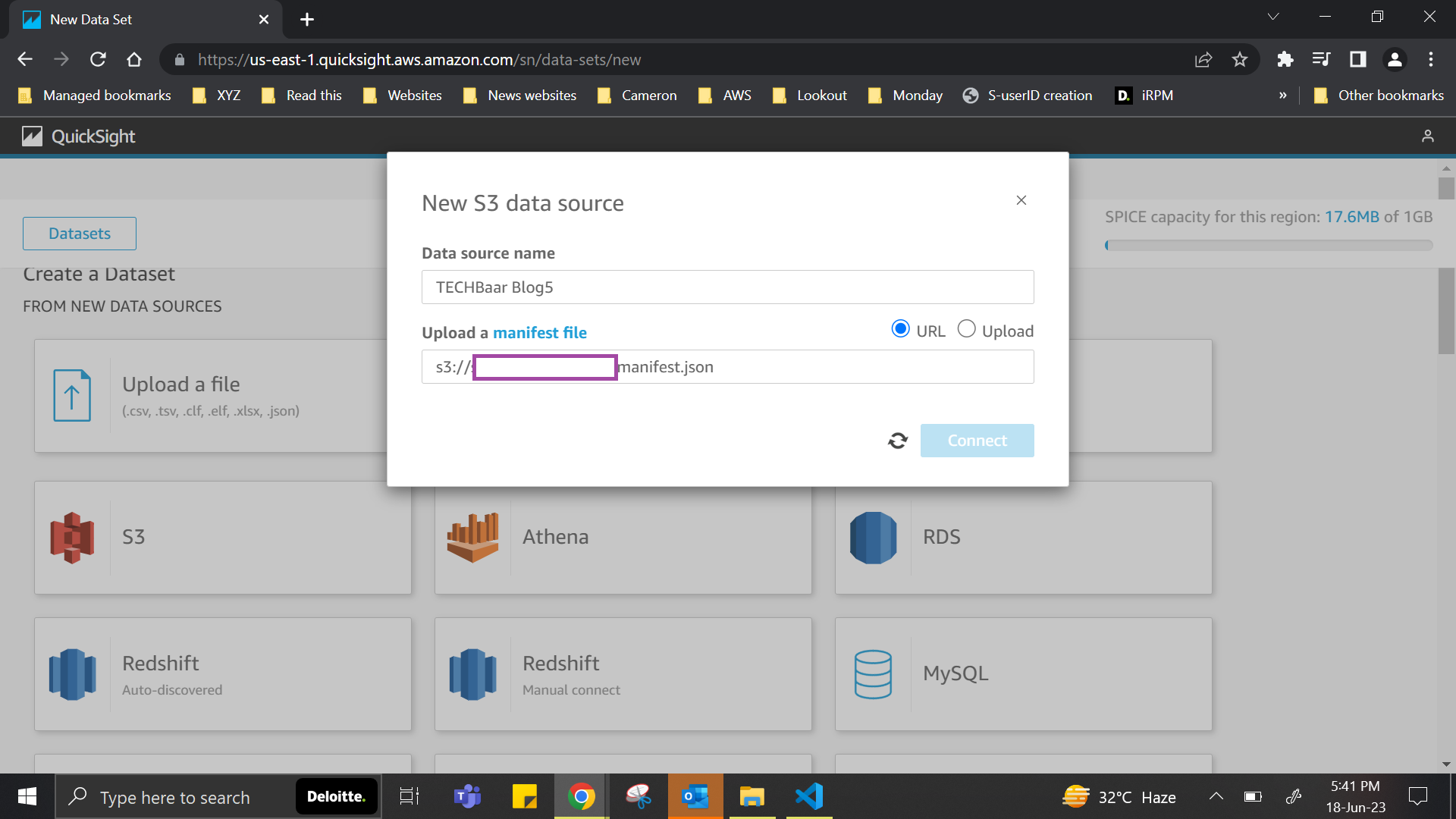Select the New Data Set tab
1456x819 pixels.
[146, 20]
